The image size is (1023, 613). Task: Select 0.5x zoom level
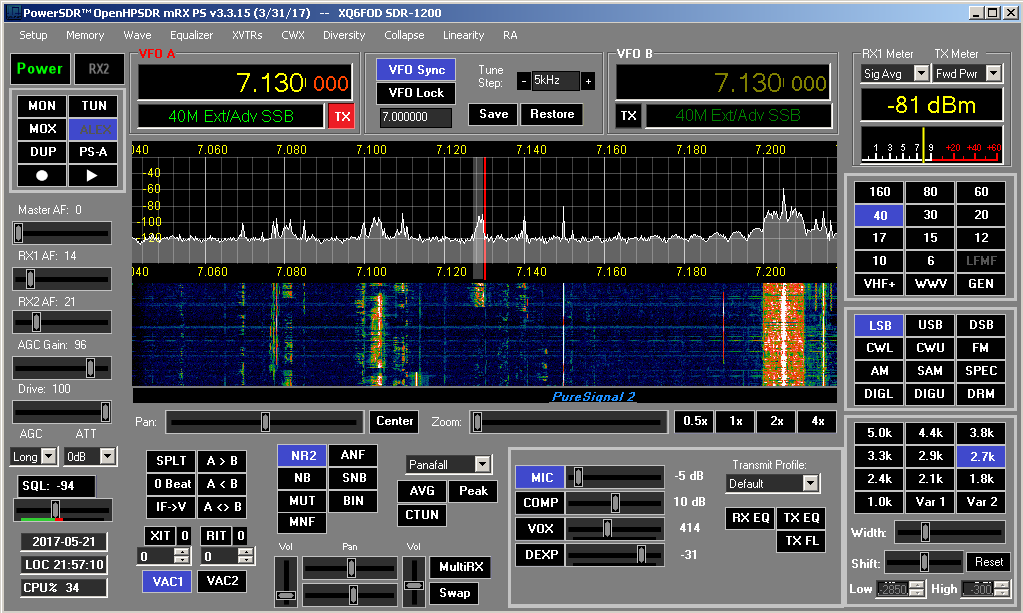[x=695, y=421]
